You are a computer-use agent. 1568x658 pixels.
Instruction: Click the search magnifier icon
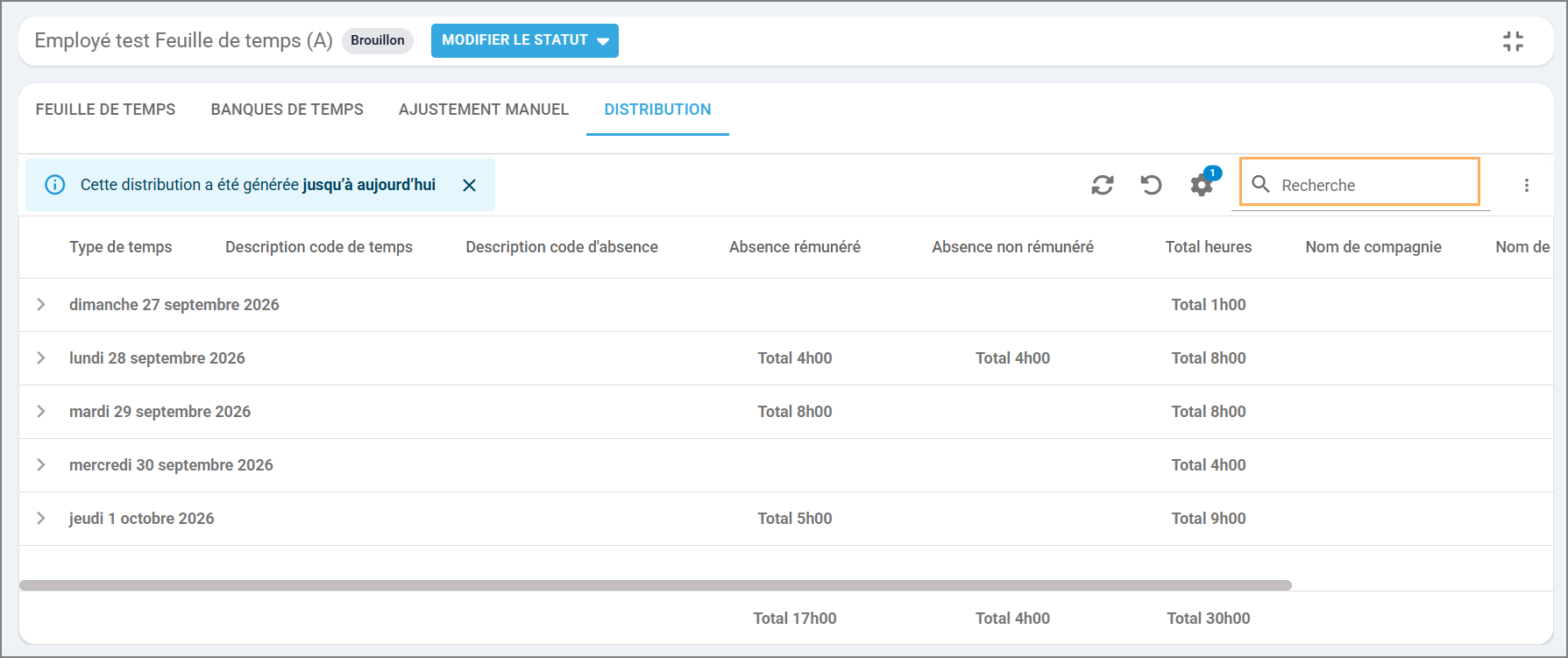[1260, 184]
